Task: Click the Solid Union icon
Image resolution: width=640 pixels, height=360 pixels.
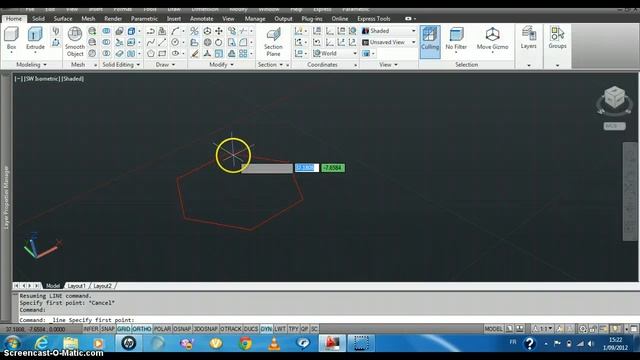Action: [106, 31]
